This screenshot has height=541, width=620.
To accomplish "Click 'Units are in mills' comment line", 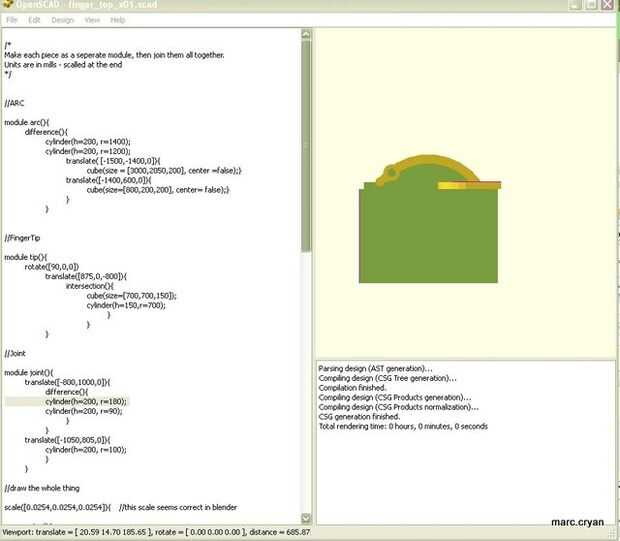I will [x=63, y=64].
